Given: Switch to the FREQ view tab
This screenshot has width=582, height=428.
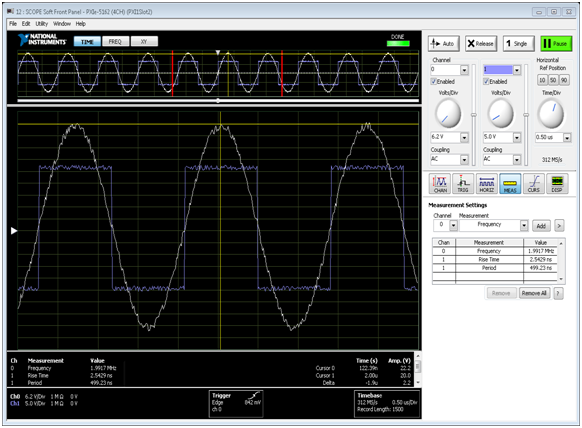Looking at the screenshot, I should point(115,42).
